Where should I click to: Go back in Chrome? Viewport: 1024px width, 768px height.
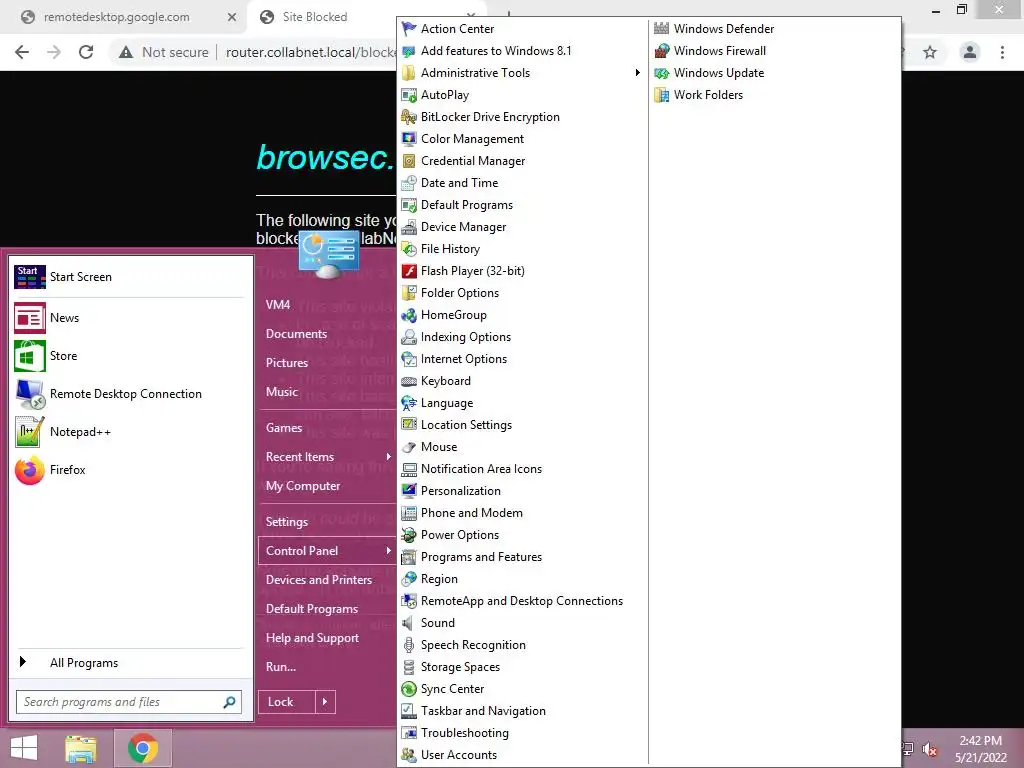tap(22, 52)
